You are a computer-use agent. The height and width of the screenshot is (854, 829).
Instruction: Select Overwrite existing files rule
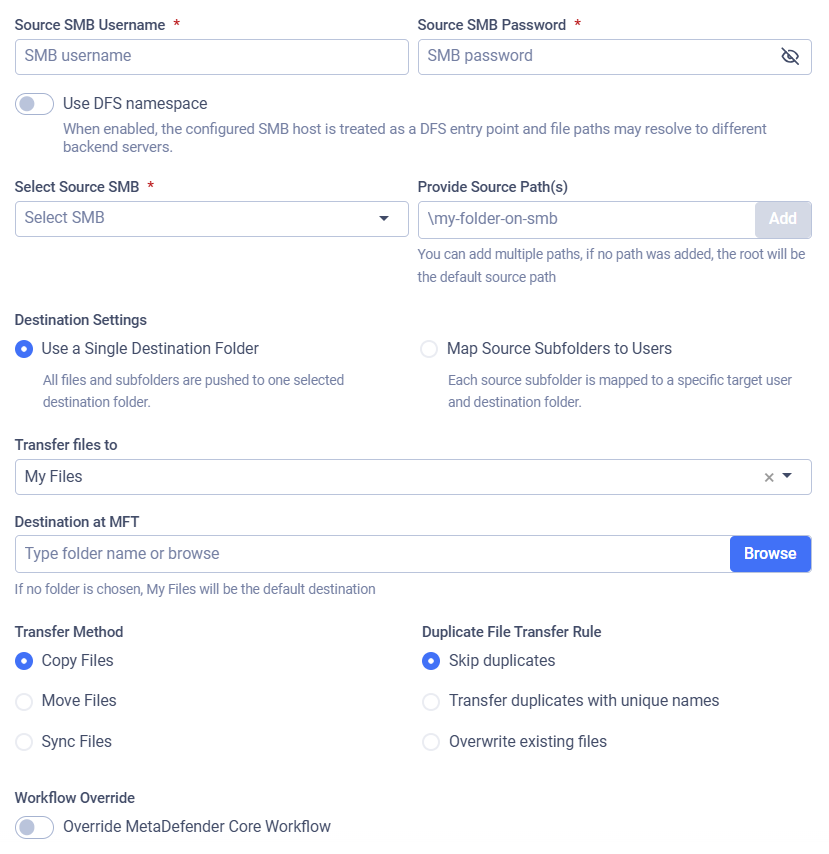coord(431,742)
